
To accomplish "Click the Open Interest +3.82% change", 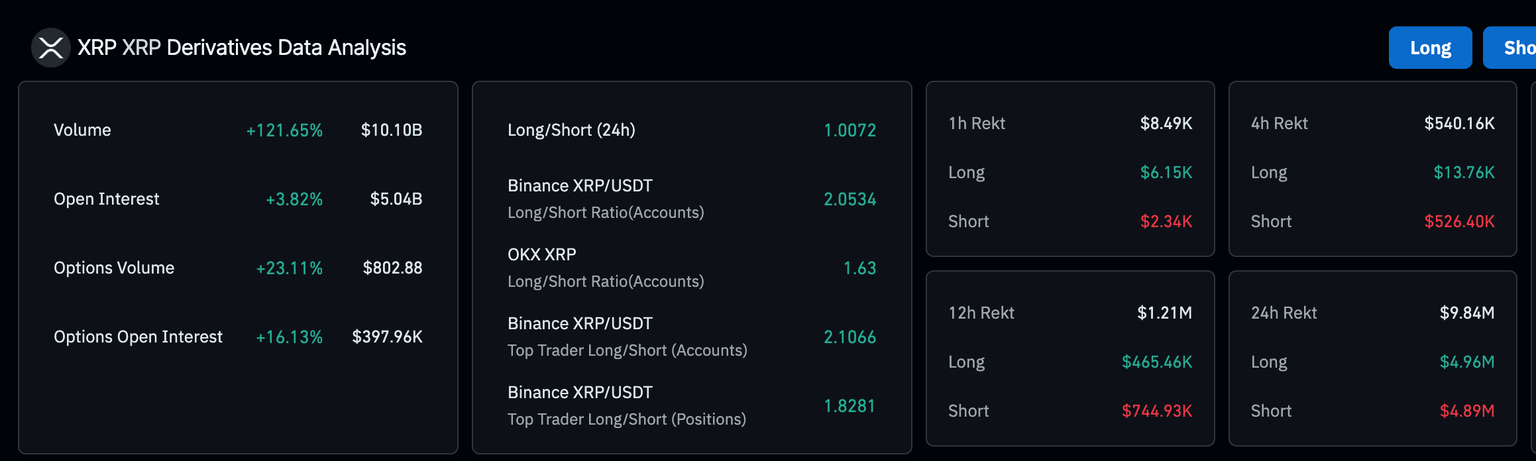I will pyautogui.click(x=294, y=199).
